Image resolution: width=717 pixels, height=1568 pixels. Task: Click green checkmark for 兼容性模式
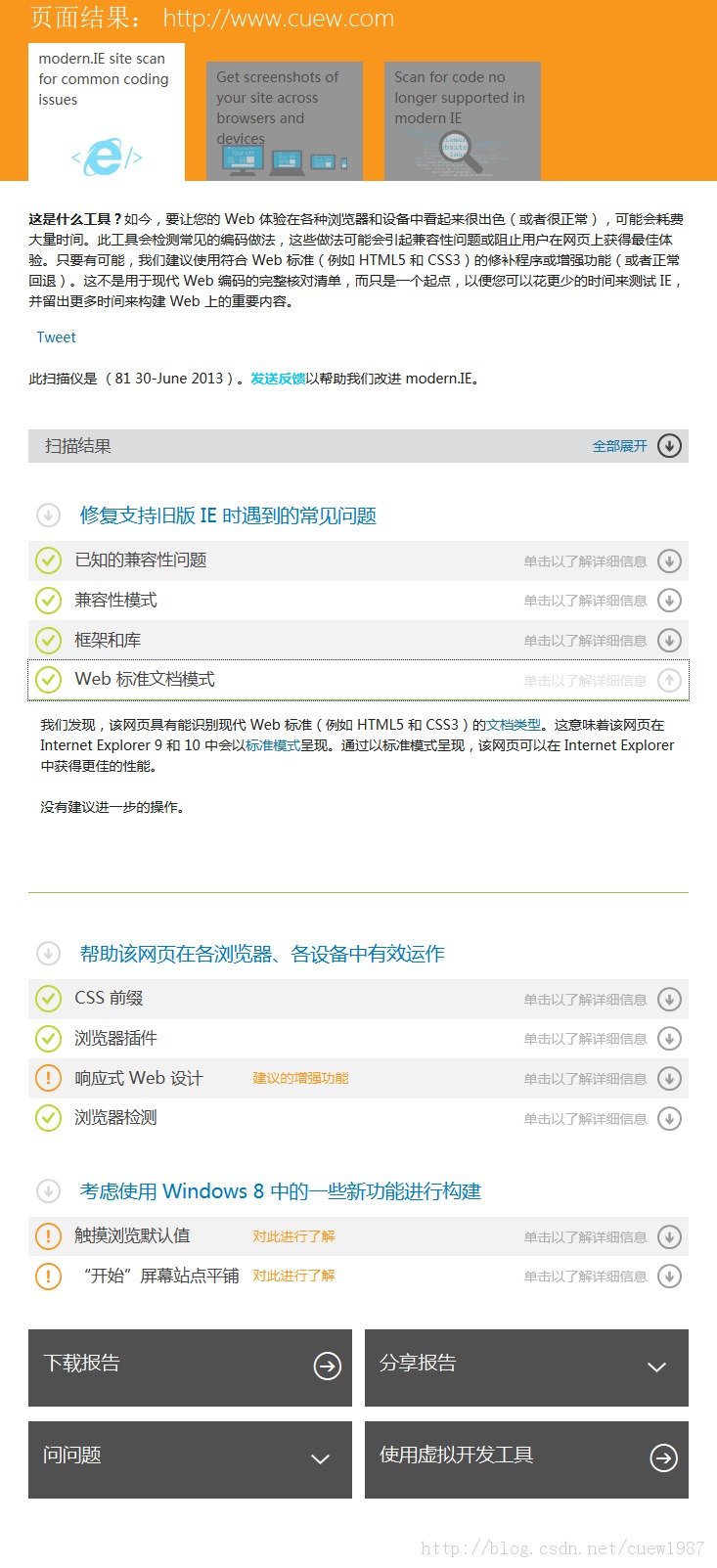(48, 601)
